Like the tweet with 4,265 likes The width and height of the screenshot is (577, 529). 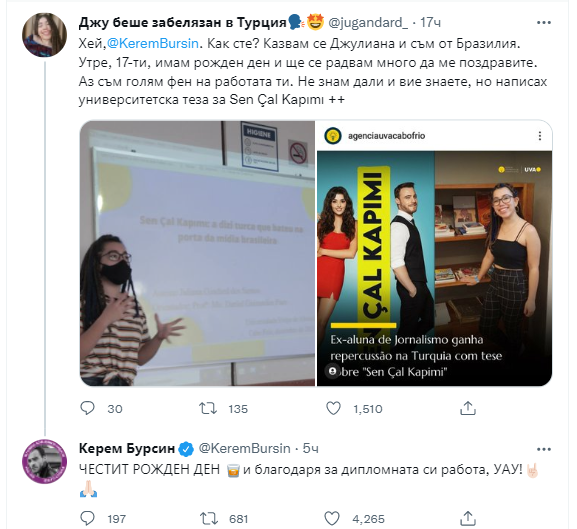[x=332, y=518]
